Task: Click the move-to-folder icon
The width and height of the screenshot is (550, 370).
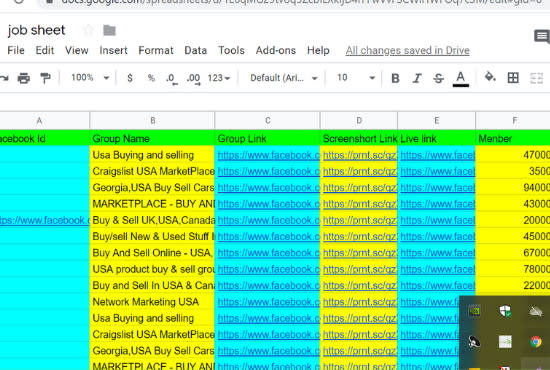Action: [x=109, y=31]
